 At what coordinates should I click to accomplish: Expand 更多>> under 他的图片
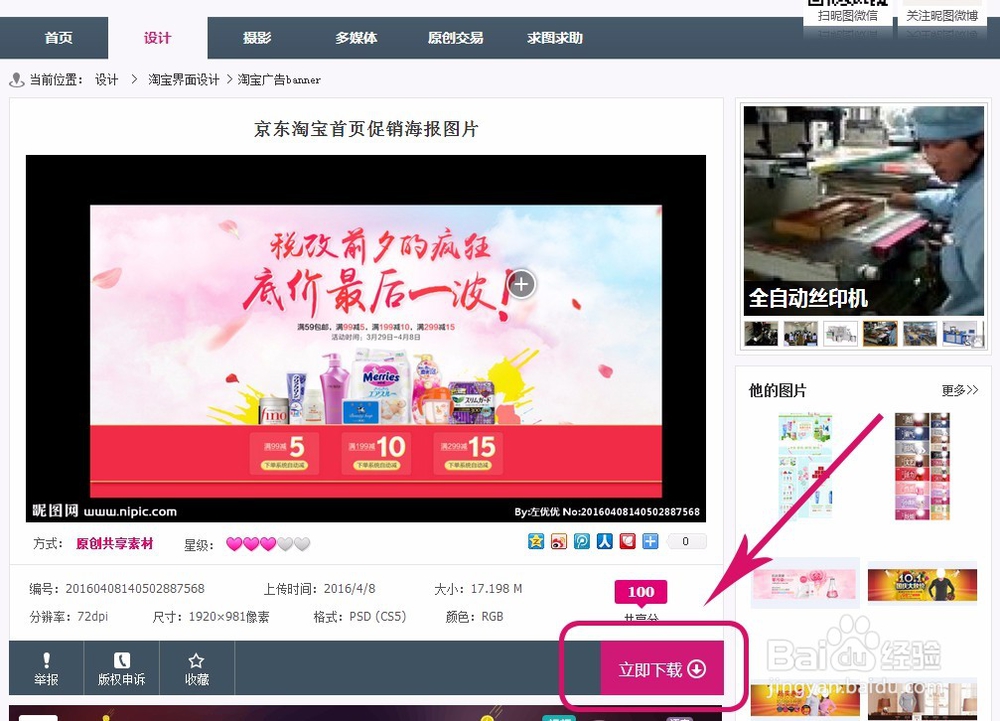point(960,390)
